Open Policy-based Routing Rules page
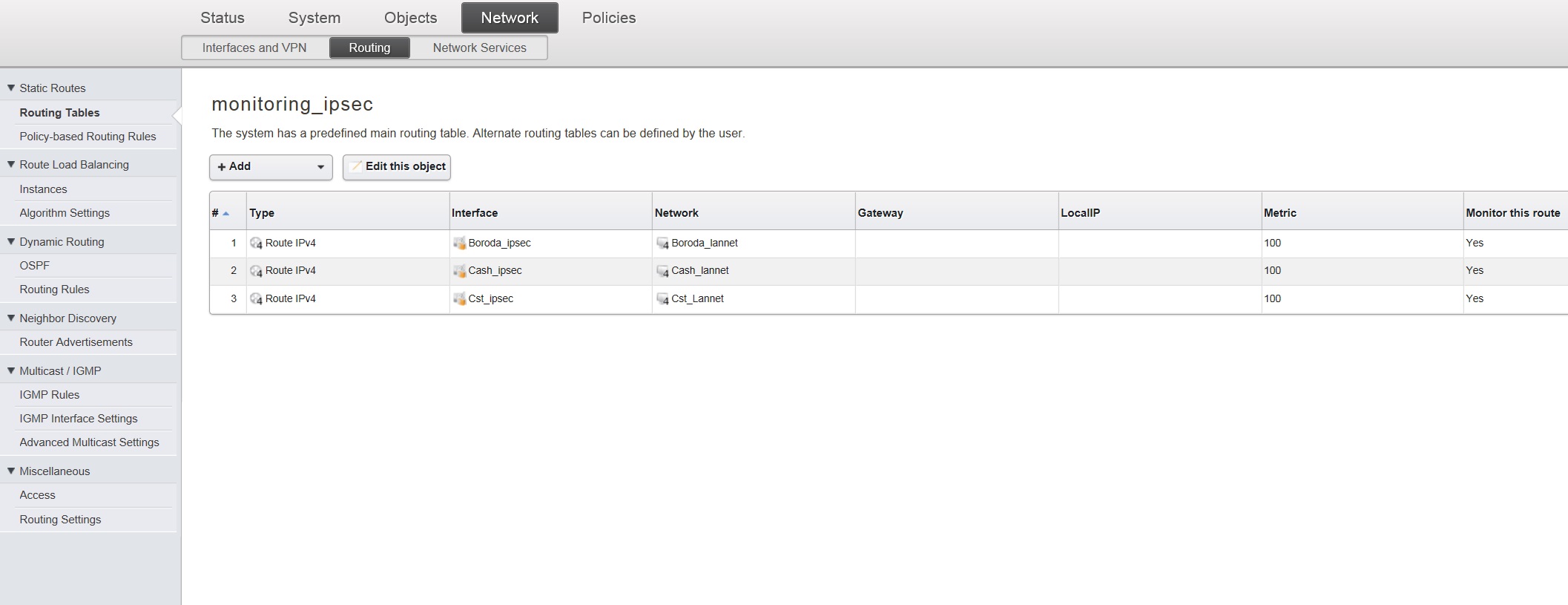Image resolution: width=1568 pixels, height=605 pixels. pyautogui.click(x=88, y=137)
